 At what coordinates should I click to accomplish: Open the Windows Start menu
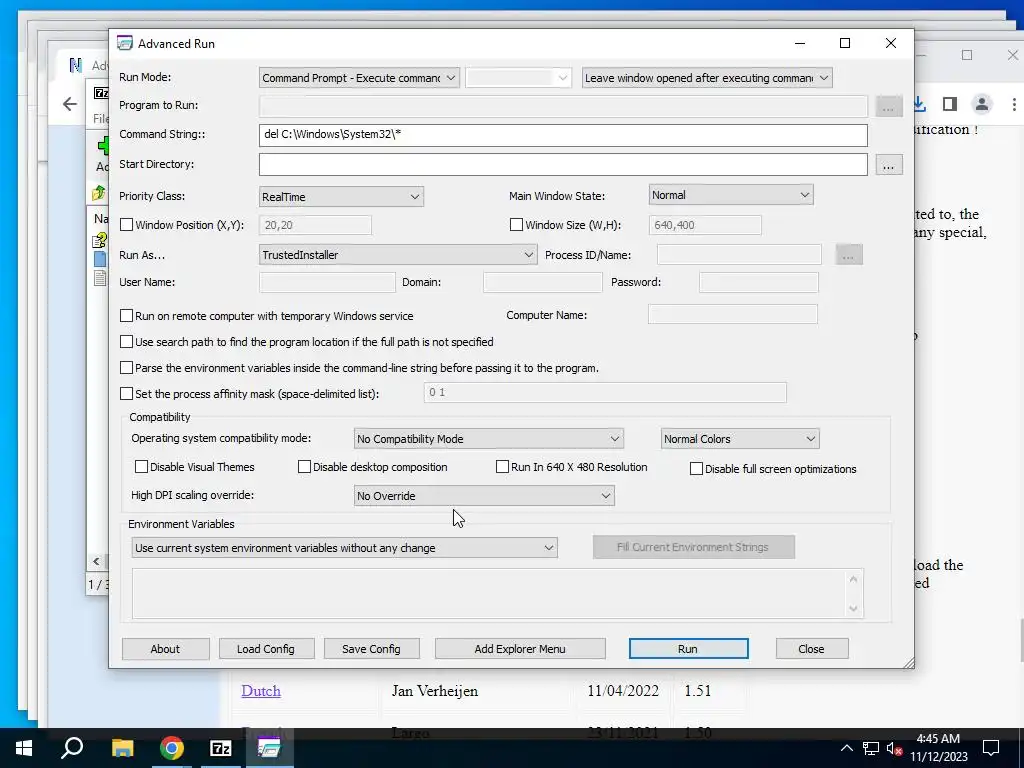click(x=24, y=748)
